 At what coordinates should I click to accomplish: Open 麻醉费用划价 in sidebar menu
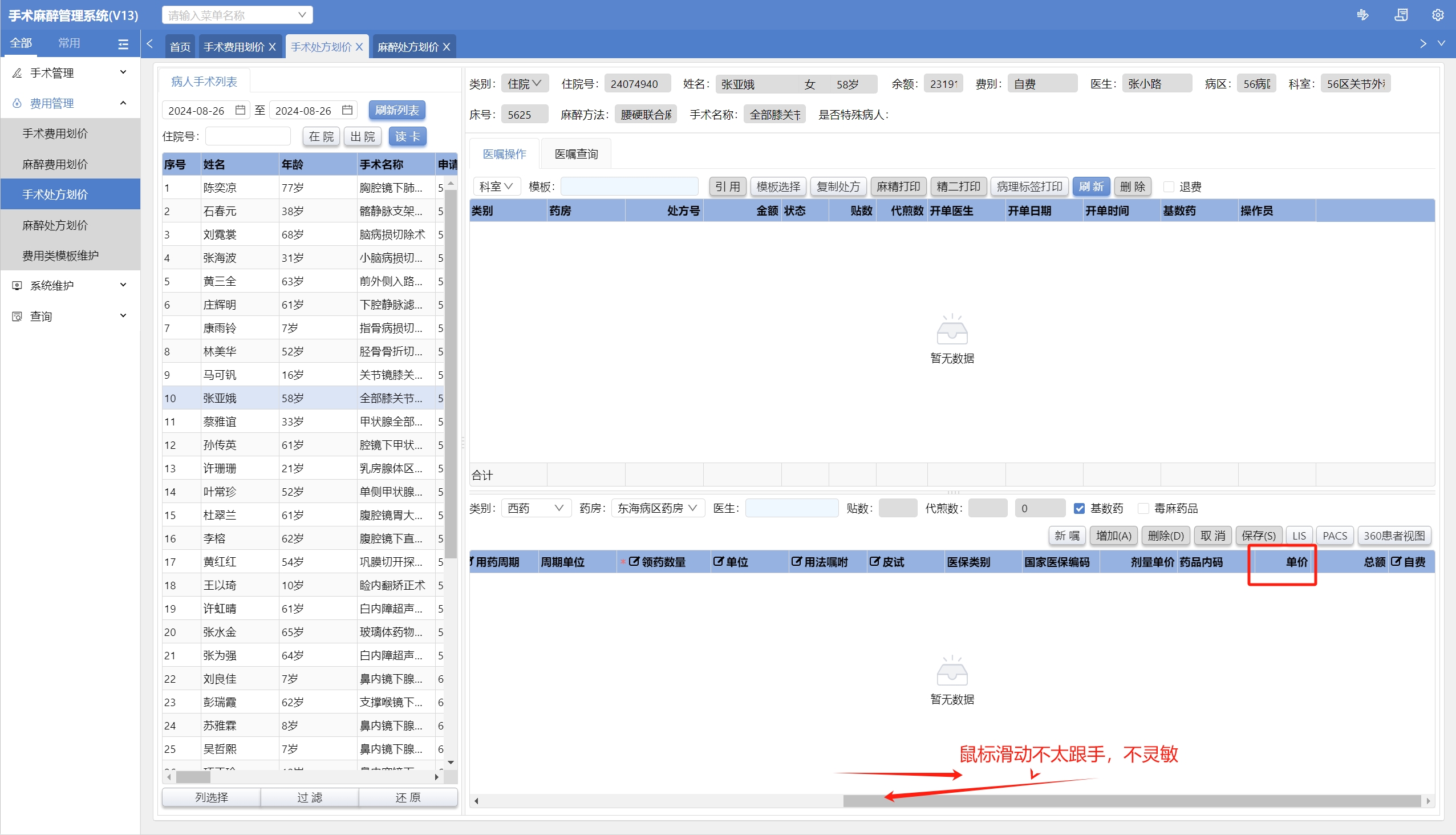55,165
